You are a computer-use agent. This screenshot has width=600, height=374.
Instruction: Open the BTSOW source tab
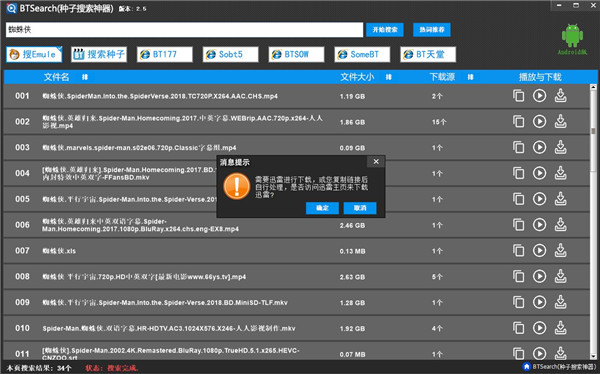coord(297,54)
